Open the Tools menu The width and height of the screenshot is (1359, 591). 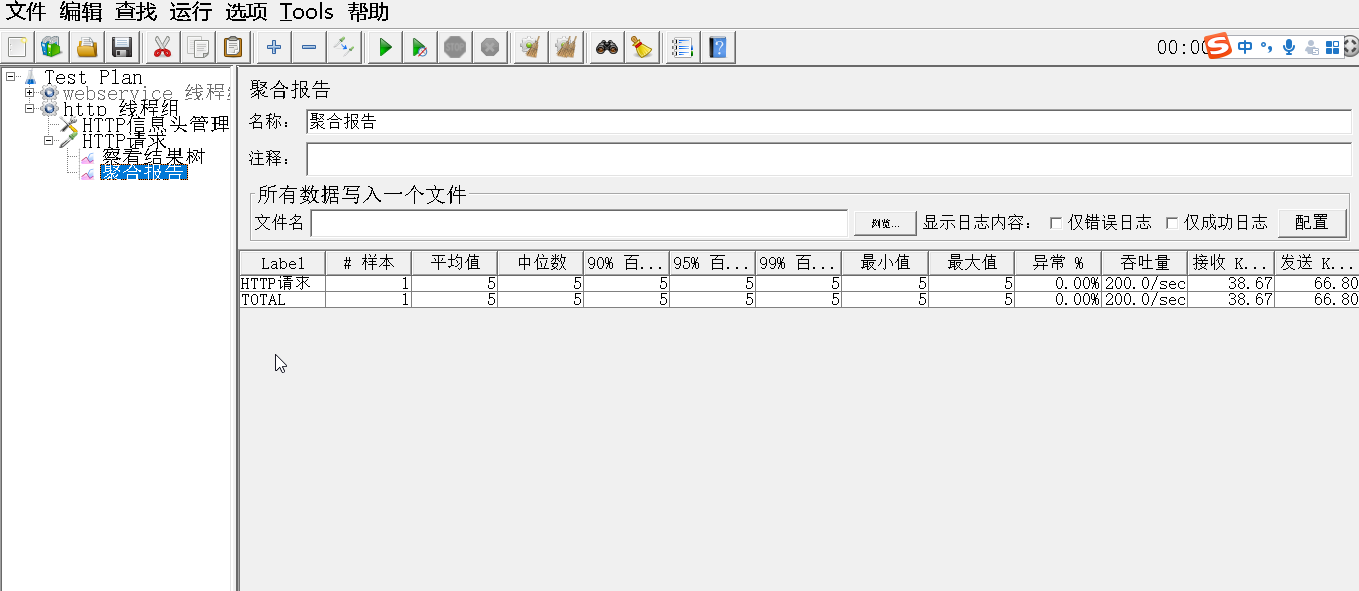pos(306,12)
